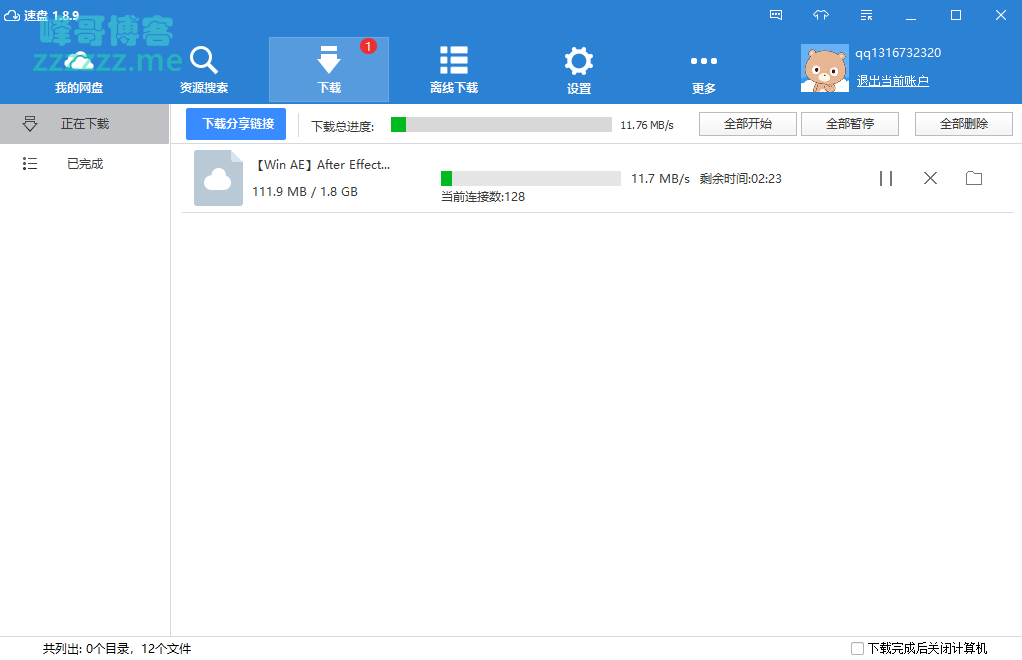Click the feedback message icon in title bar
The width and height of the screenshot is (1022, 660).
pos(776,15)
